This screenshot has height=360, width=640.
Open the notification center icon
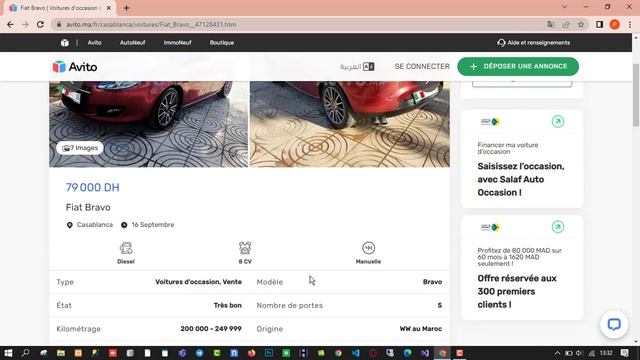pos(624,353)
